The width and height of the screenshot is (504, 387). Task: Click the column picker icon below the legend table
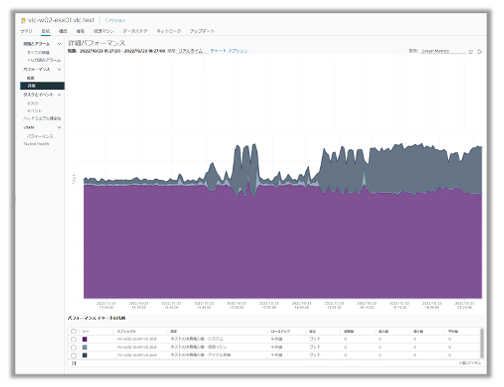click(74, 363)
